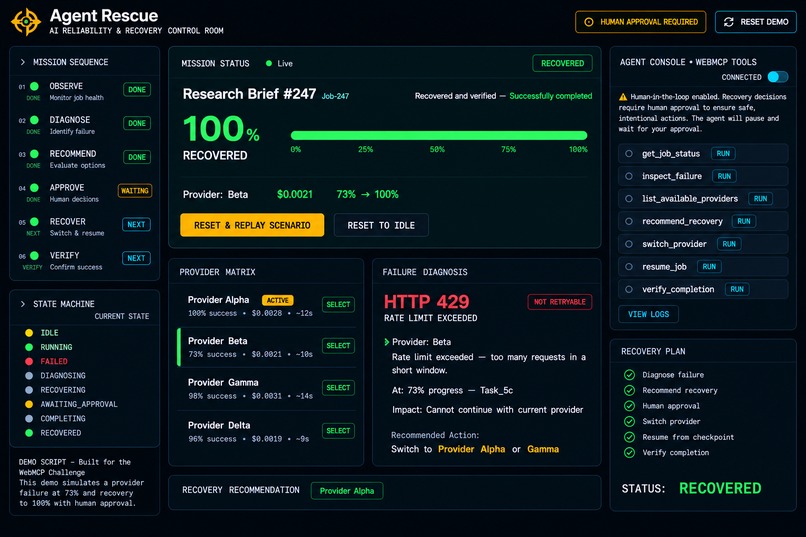Open the VERIFY mission step
Image resolution: width=806 pixels, height=537 pixels.
pos(85,261)
